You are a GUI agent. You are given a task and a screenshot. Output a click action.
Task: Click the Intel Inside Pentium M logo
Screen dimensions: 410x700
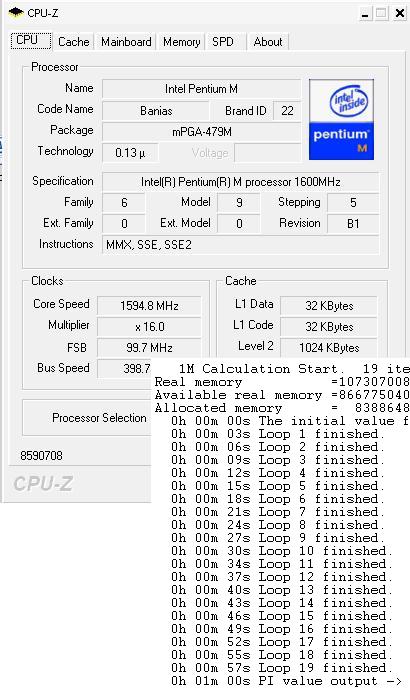point(341,120)
